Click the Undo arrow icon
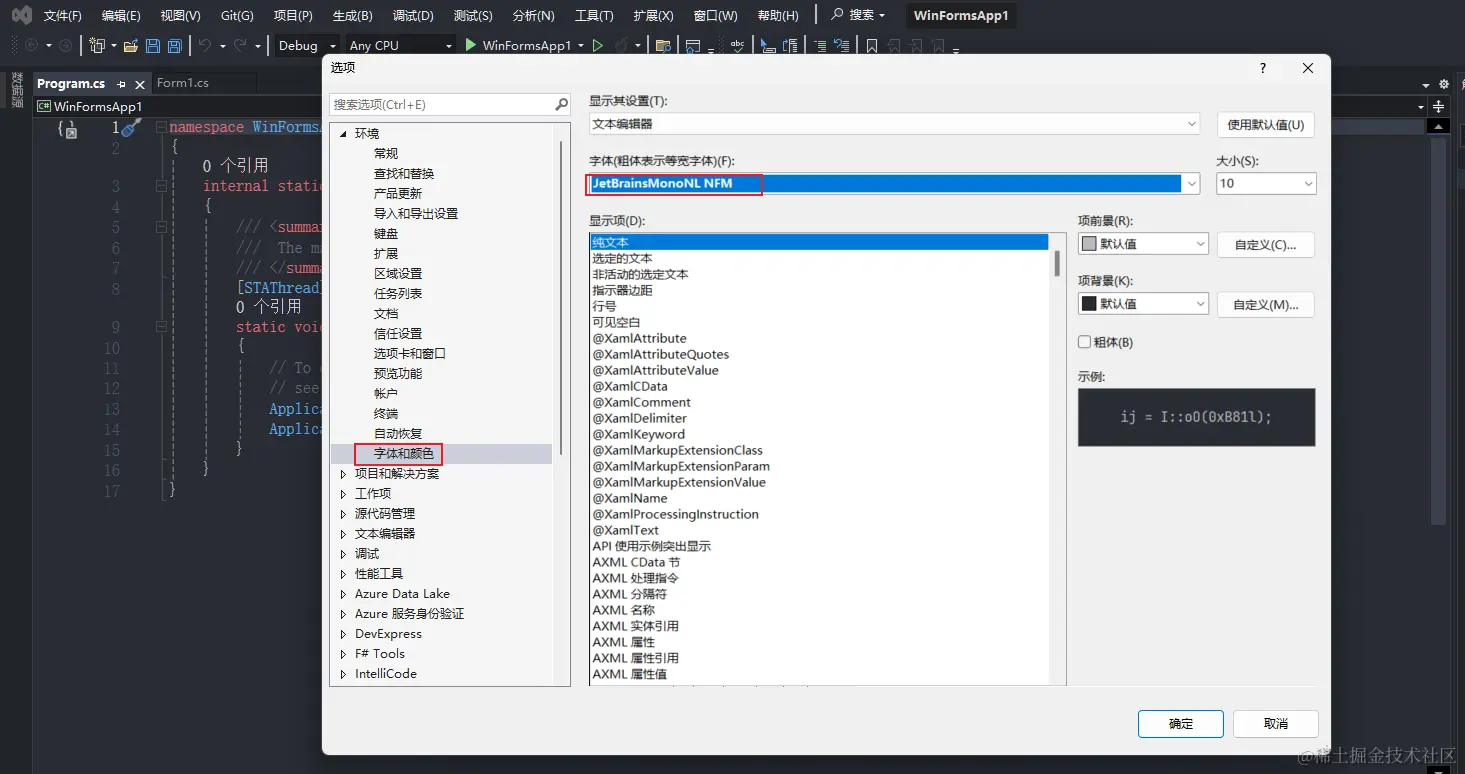 204,45
